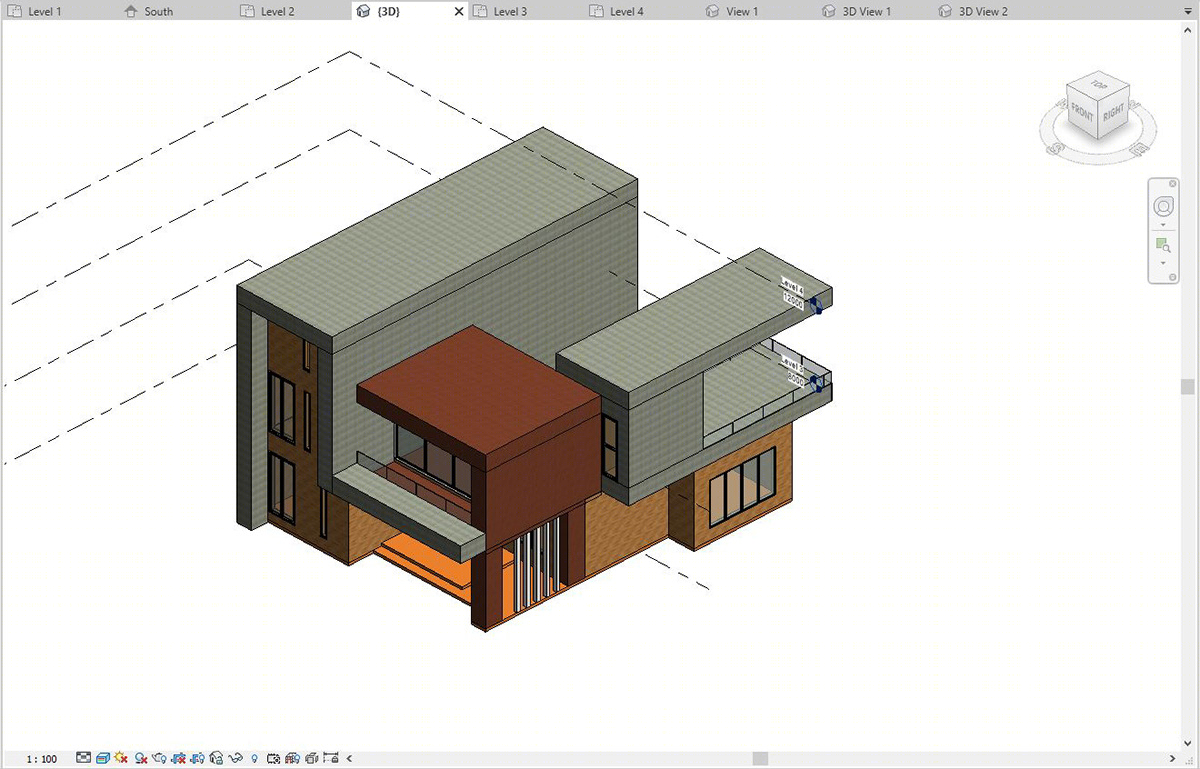Click the TOP face of the ViewCube
Screen dimensions: 1200x769
click(x=1099, y=85)
